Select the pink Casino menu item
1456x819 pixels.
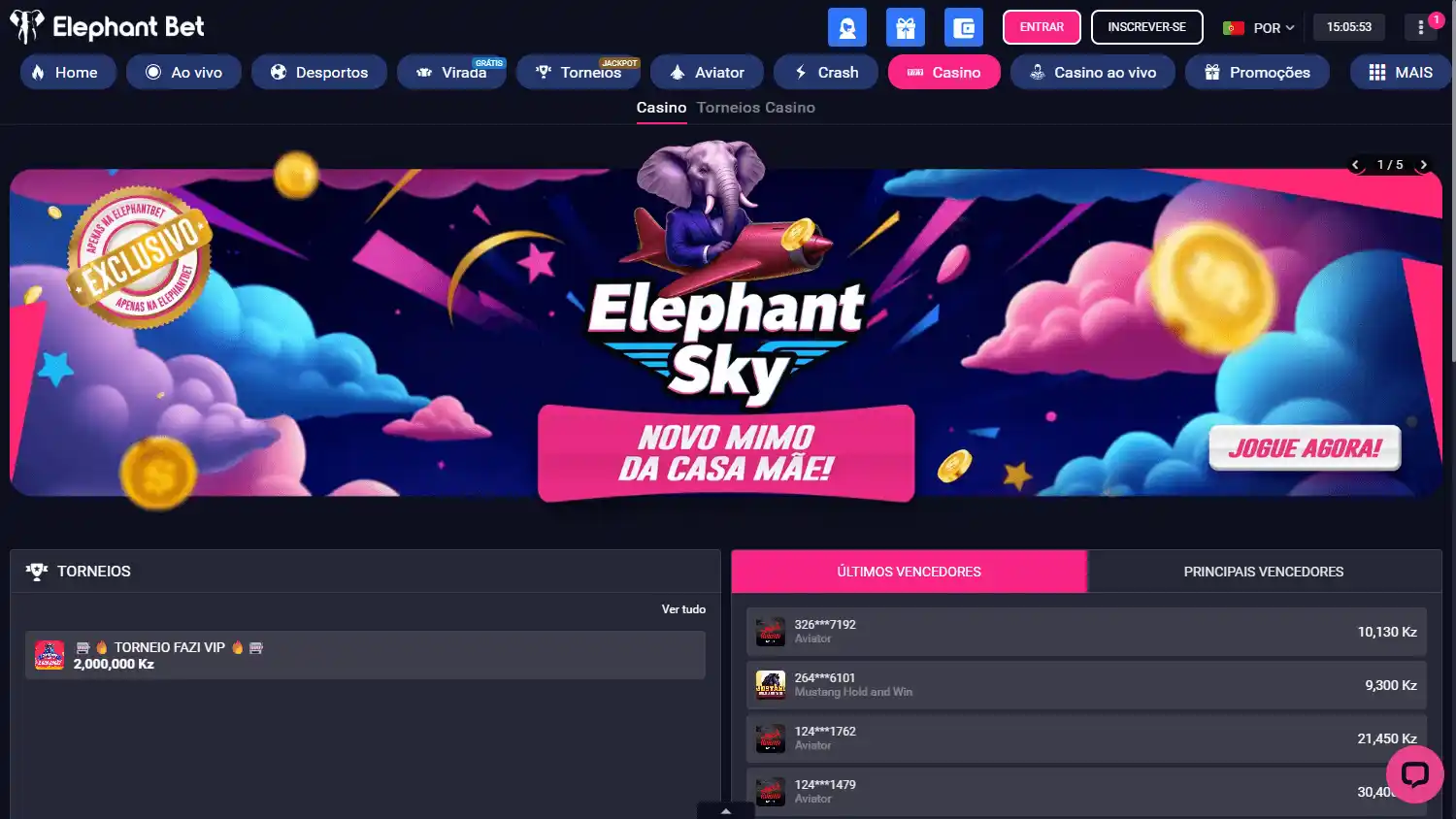coord(944,72)
